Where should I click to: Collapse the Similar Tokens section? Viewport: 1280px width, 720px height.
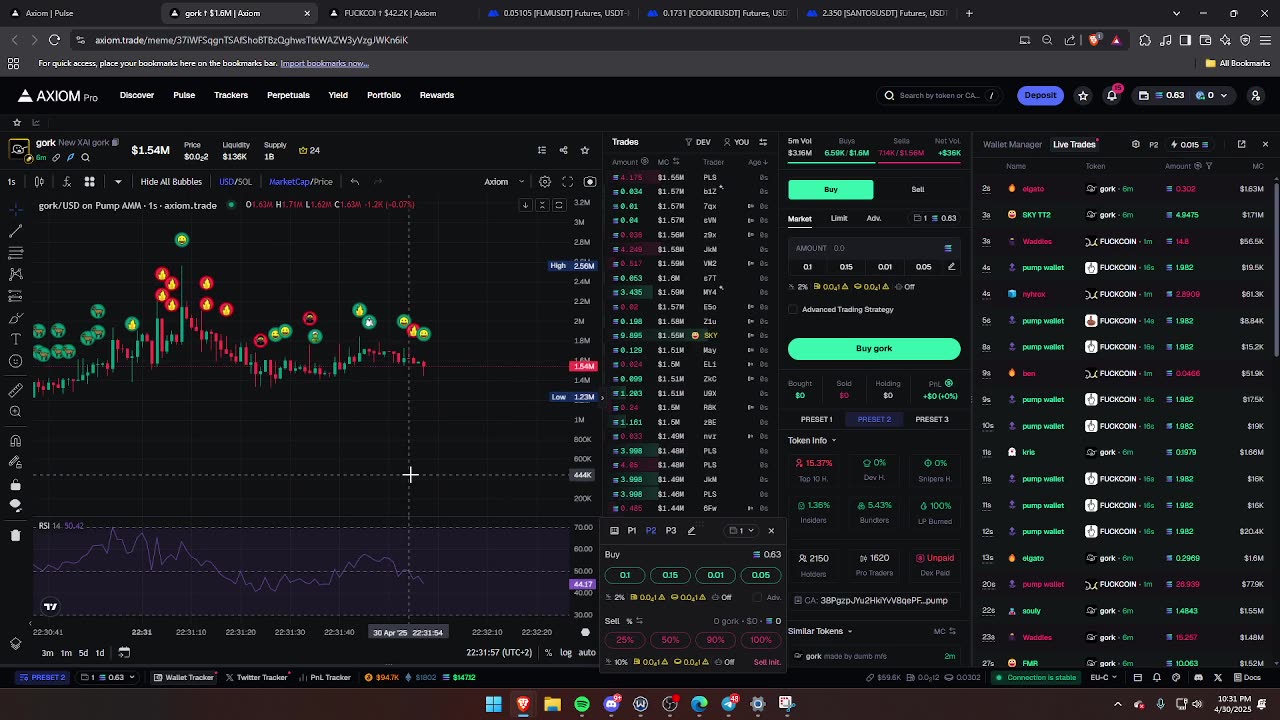[x=820, y=632]
